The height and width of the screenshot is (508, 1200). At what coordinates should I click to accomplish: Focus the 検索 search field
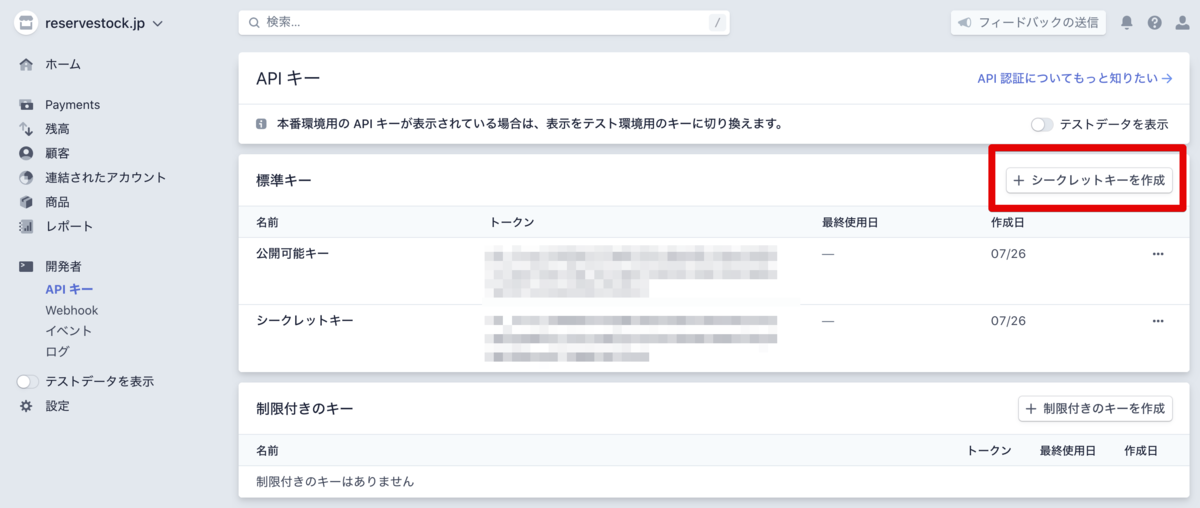click(x=484, y=22)
